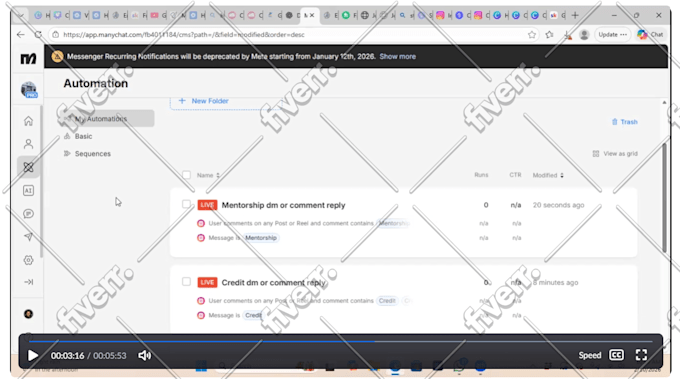Image resolution: width=680 pixels, height=379 pixels.
Task: Open Broadcasting paper plane icon
Action: coord(28,236)
